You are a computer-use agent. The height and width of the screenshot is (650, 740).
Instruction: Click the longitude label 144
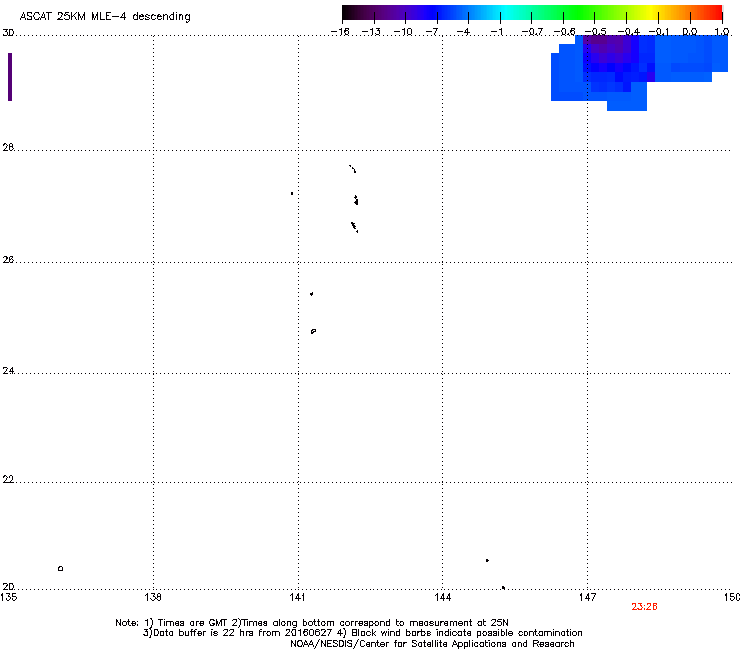tap(442, 598)
